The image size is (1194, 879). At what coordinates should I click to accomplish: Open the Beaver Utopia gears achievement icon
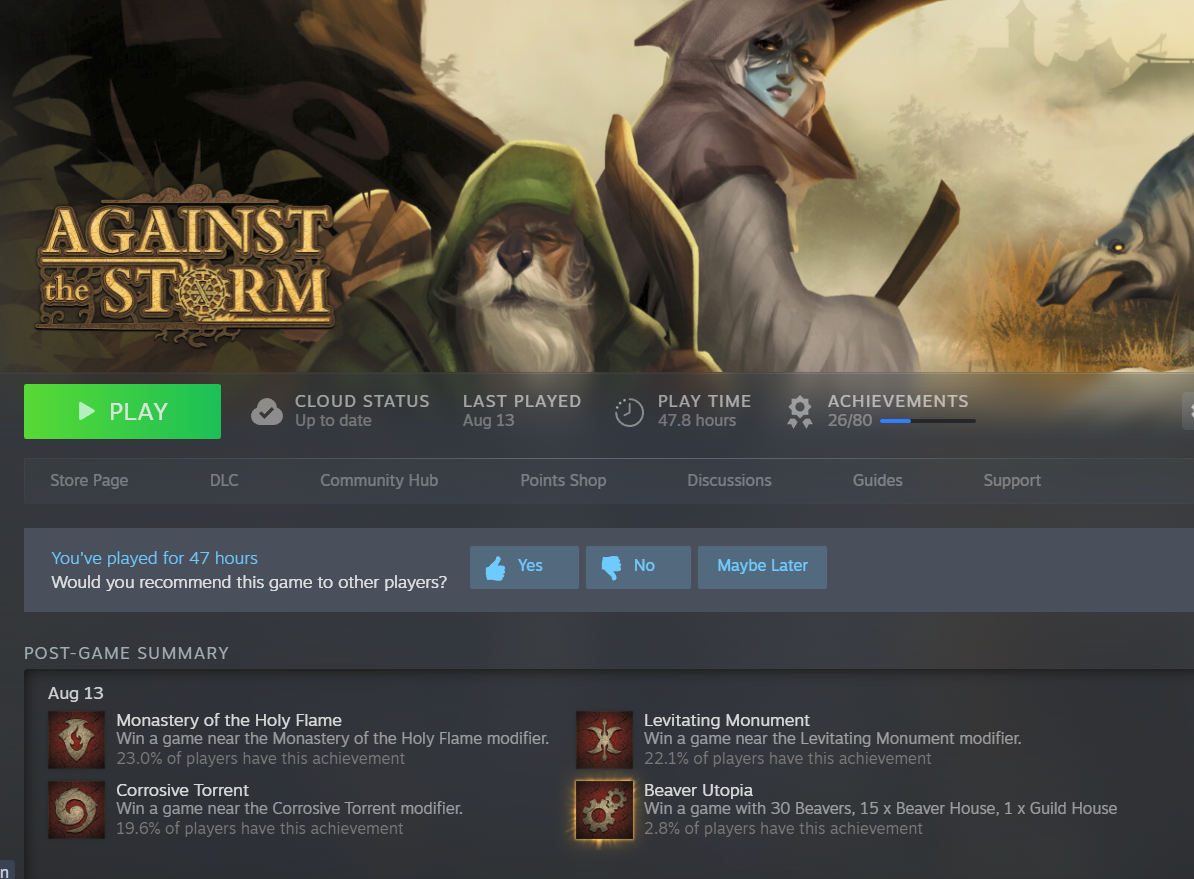(x=604, y=810)
